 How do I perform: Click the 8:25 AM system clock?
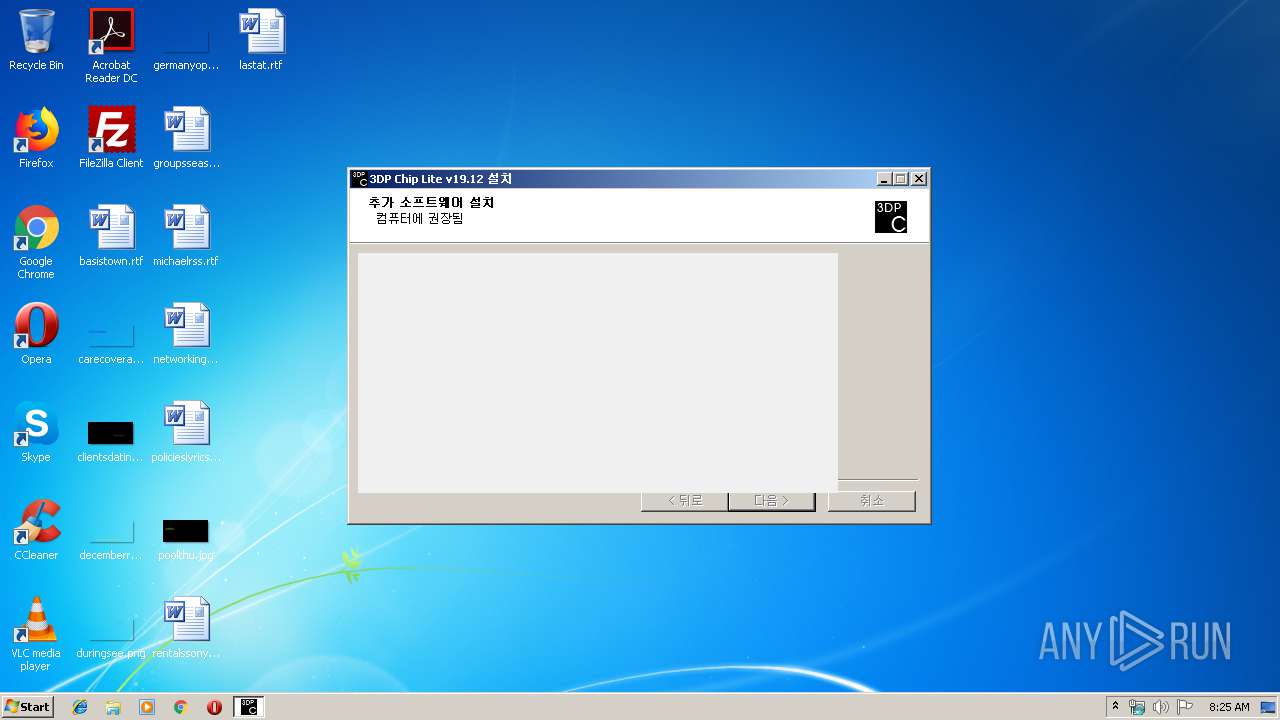point(1229,707)
